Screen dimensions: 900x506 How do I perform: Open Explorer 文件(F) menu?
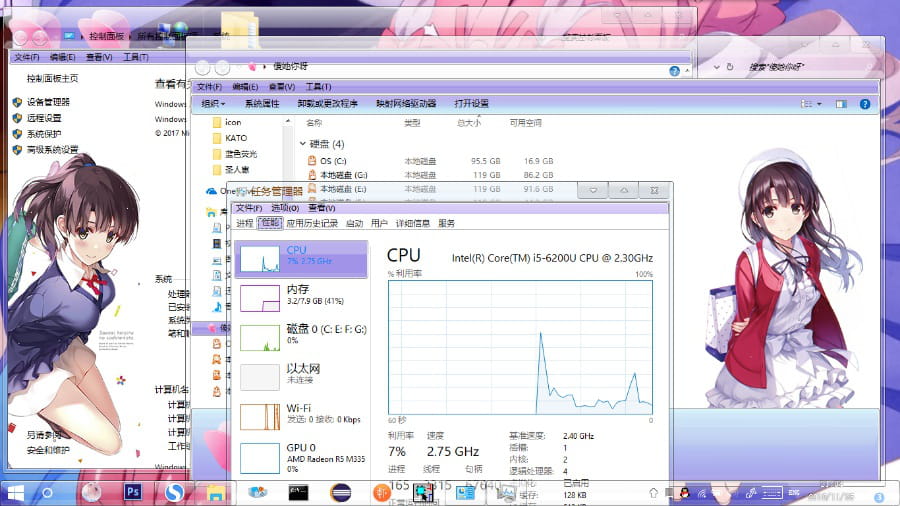pyautogui.click(x=210, y=87)
